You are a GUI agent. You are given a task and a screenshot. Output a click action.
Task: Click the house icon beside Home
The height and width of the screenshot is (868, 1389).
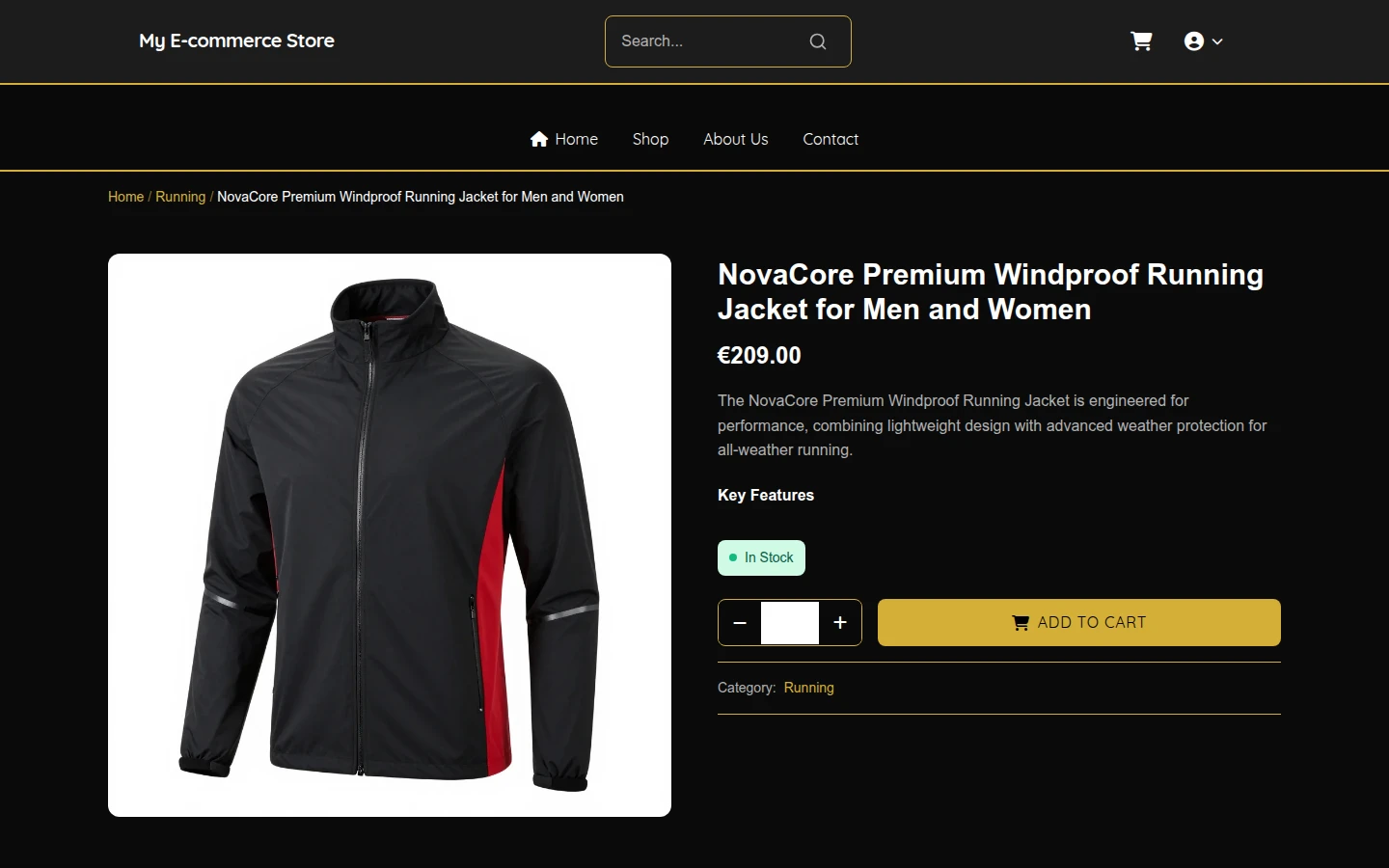tap(539, 139)
